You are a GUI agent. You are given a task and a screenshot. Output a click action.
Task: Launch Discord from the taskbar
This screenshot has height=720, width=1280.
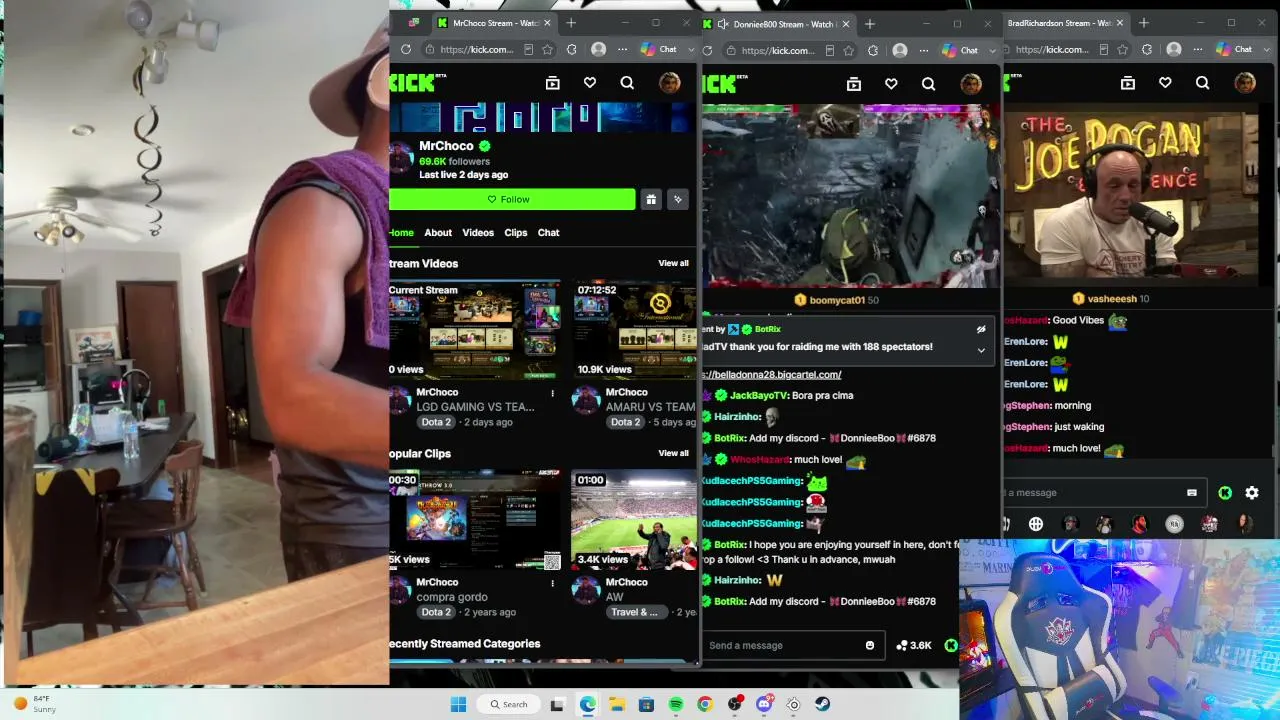click(x=765, y=704)
